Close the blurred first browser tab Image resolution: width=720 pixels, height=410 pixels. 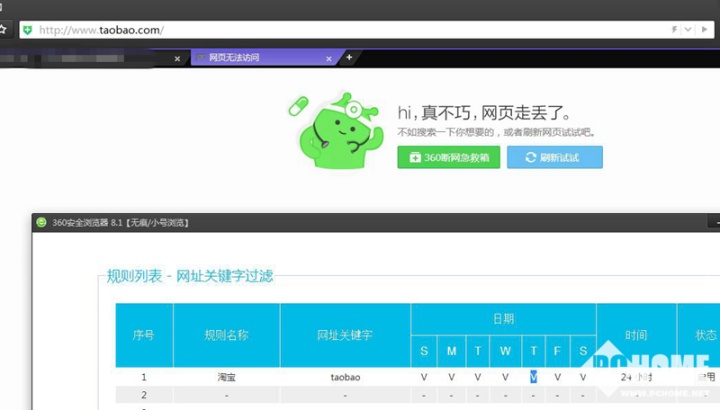(177, 59)
